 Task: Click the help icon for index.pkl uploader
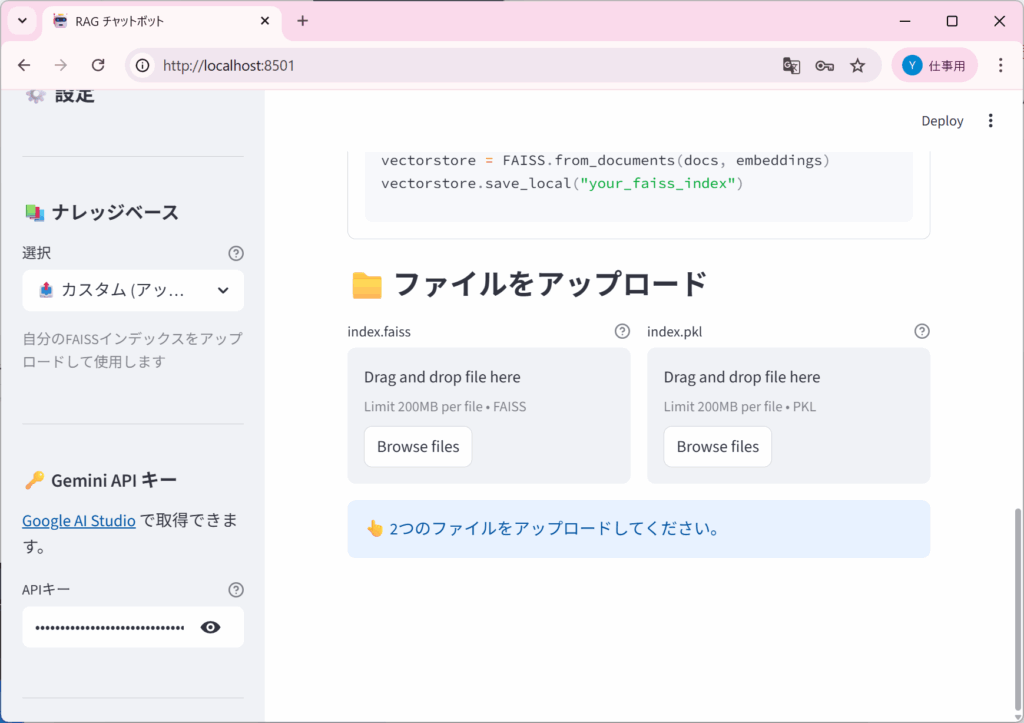click(922, 331)
